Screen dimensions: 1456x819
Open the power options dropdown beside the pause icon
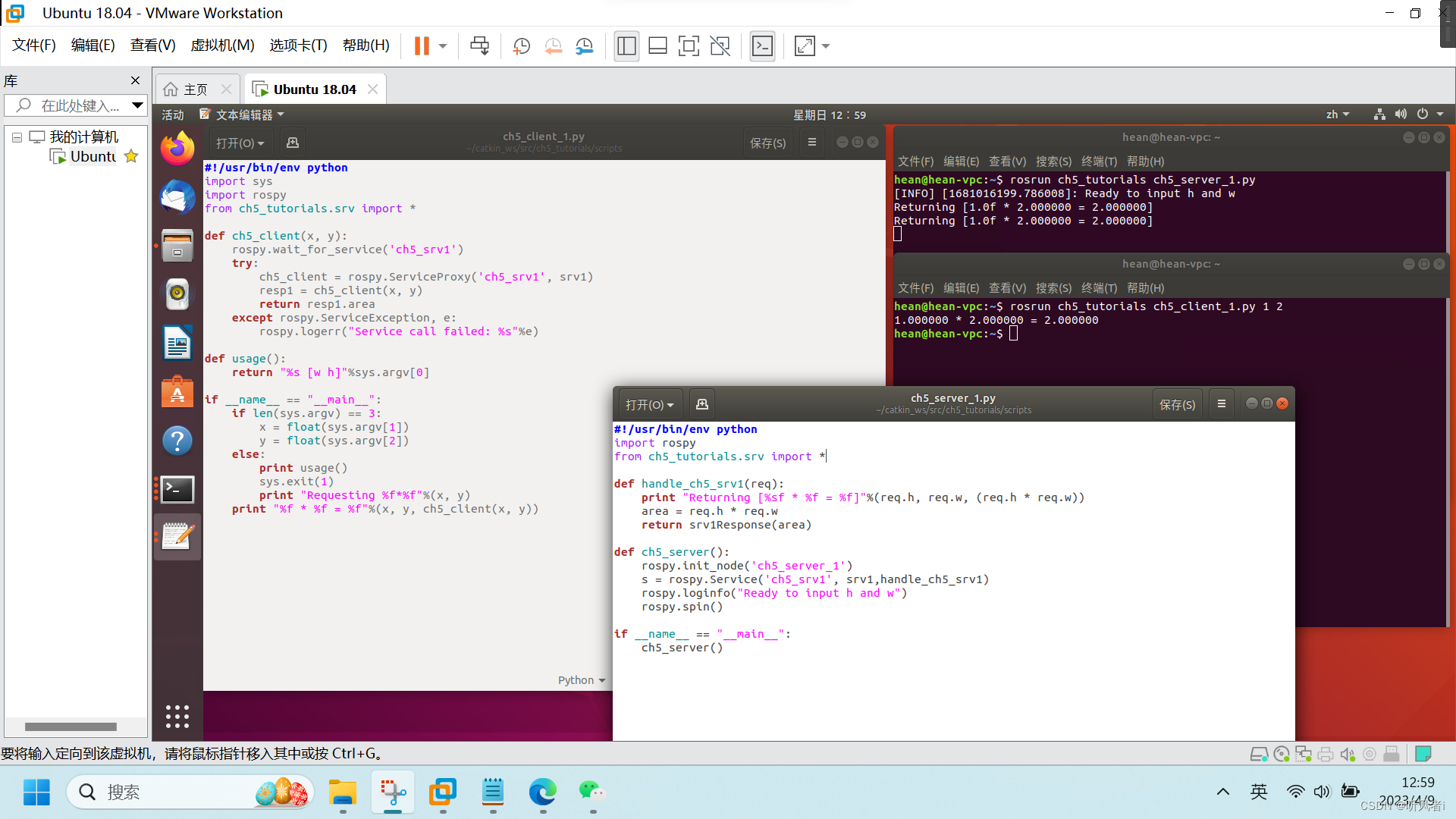(443, 46)
